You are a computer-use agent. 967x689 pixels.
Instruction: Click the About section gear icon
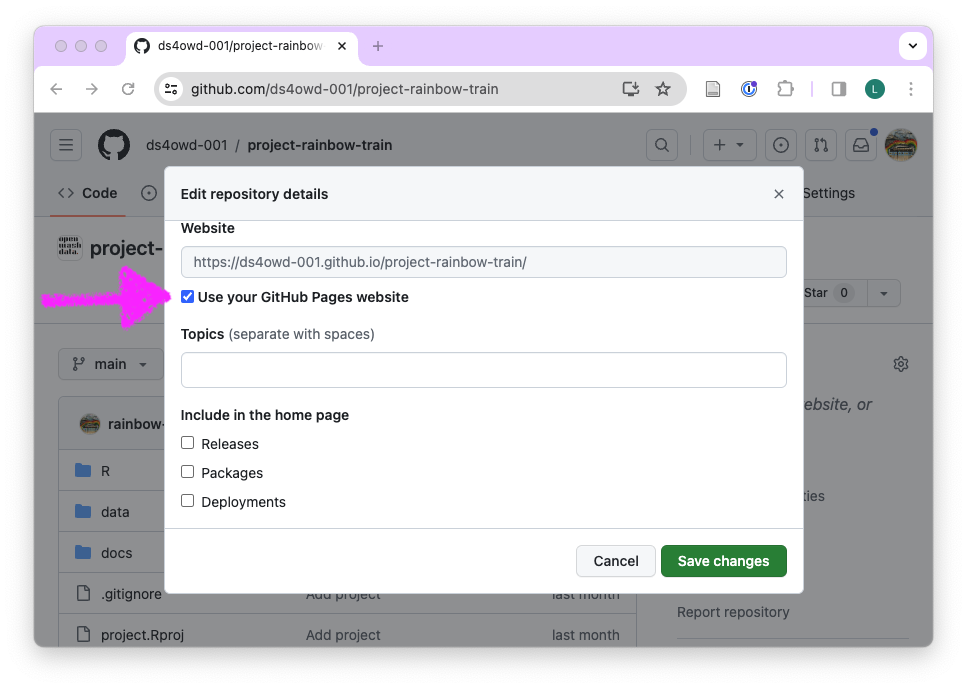pos(900,364)
